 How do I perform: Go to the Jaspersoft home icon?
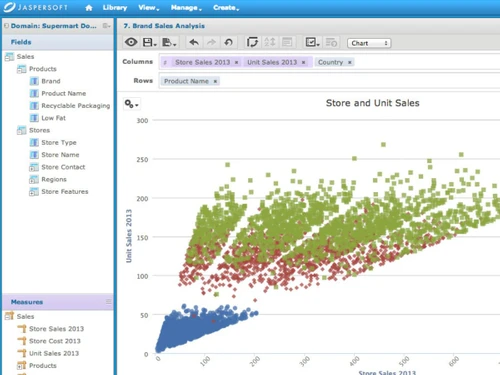pos(89,8)
